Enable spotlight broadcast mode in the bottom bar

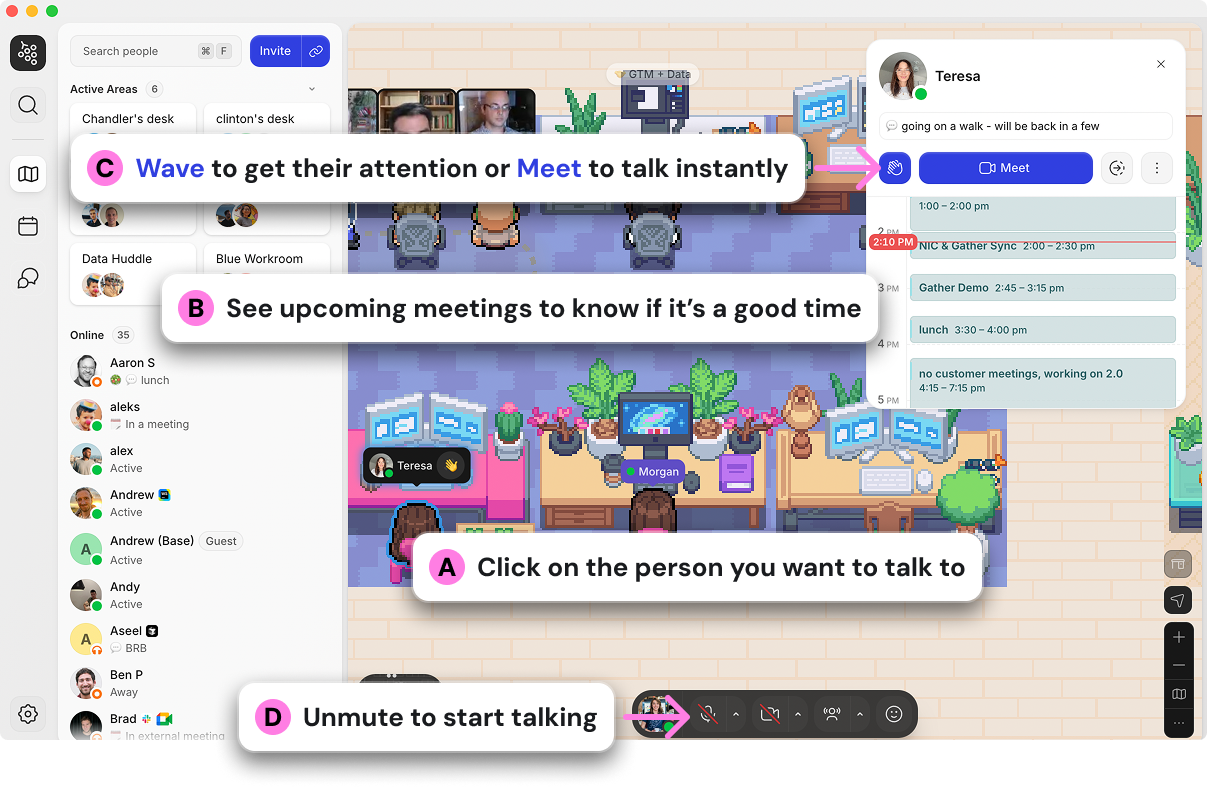click(x=832, y=714)
